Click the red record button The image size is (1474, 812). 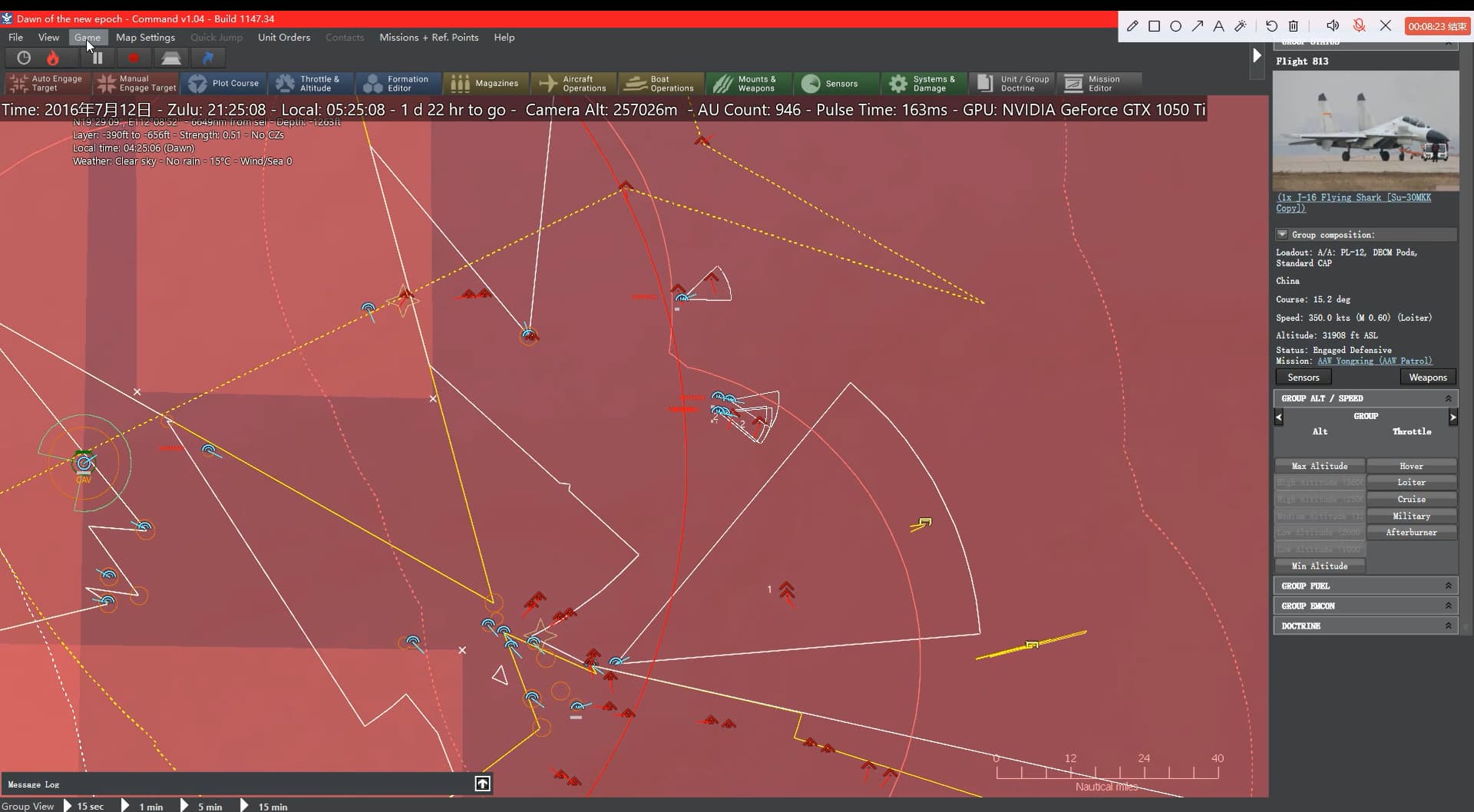coord(134,58)
